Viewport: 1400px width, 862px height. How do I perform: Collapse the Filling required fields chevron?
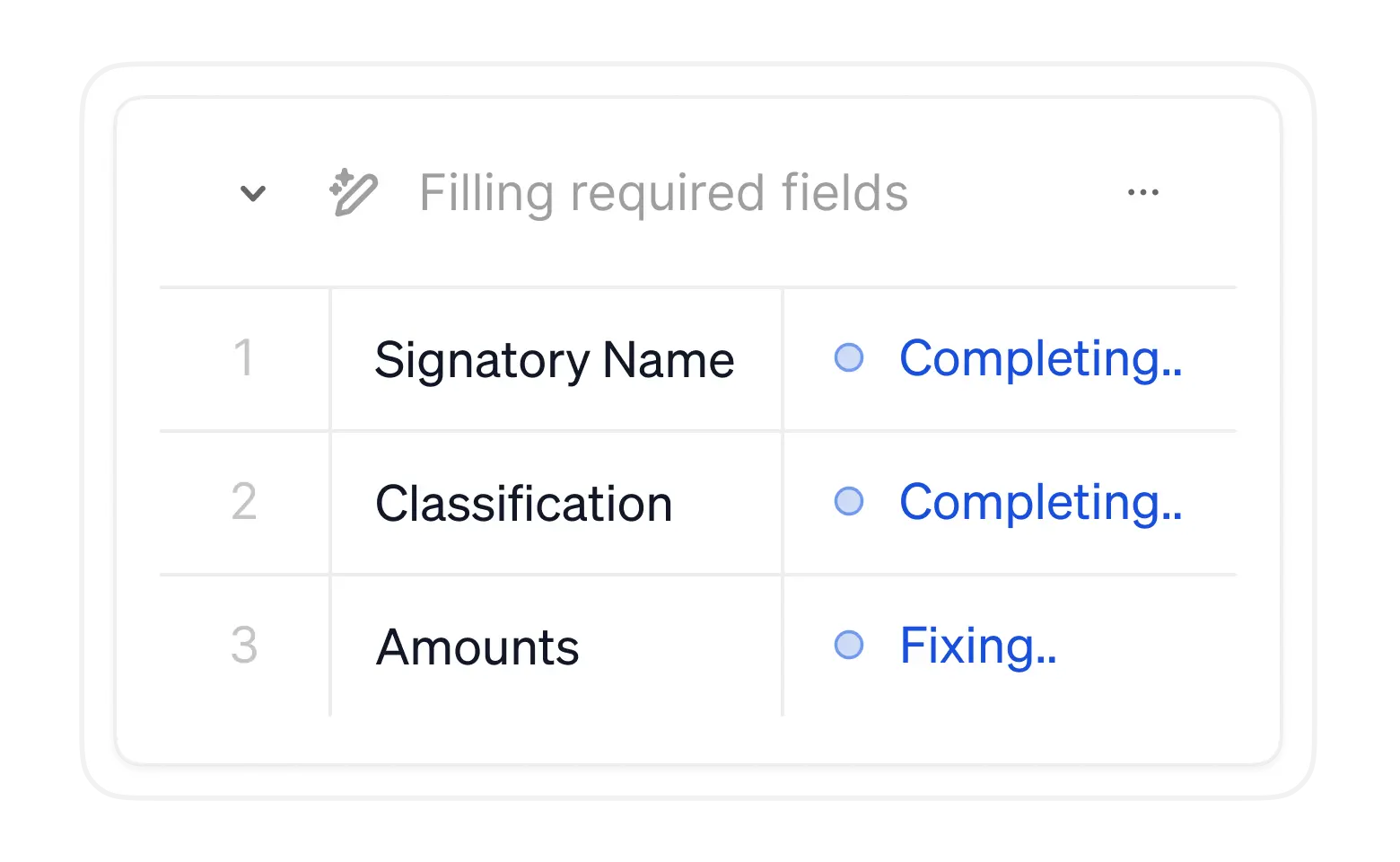tap(253, 193)
